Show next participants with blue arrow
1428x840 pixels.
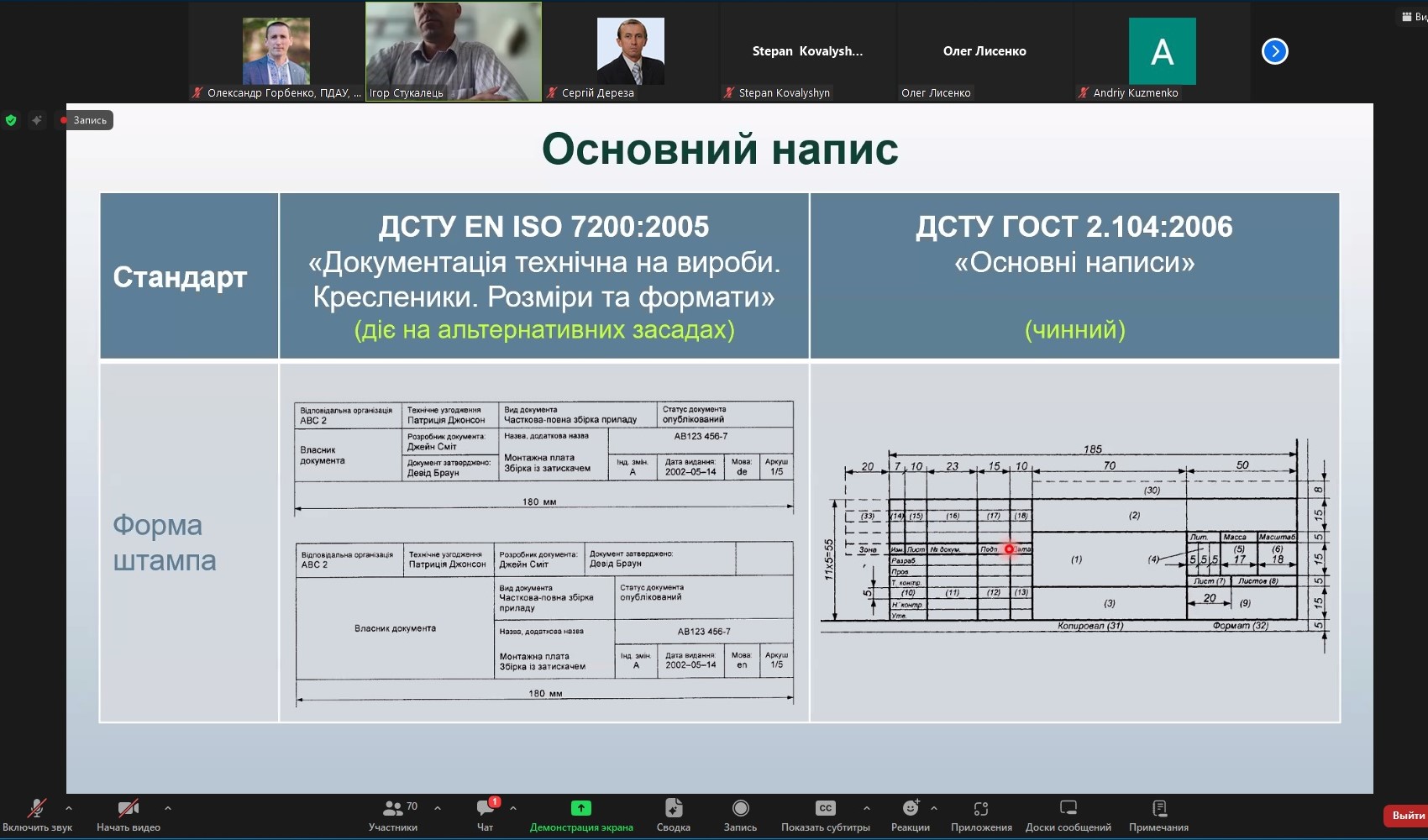tap(1275, 51)
